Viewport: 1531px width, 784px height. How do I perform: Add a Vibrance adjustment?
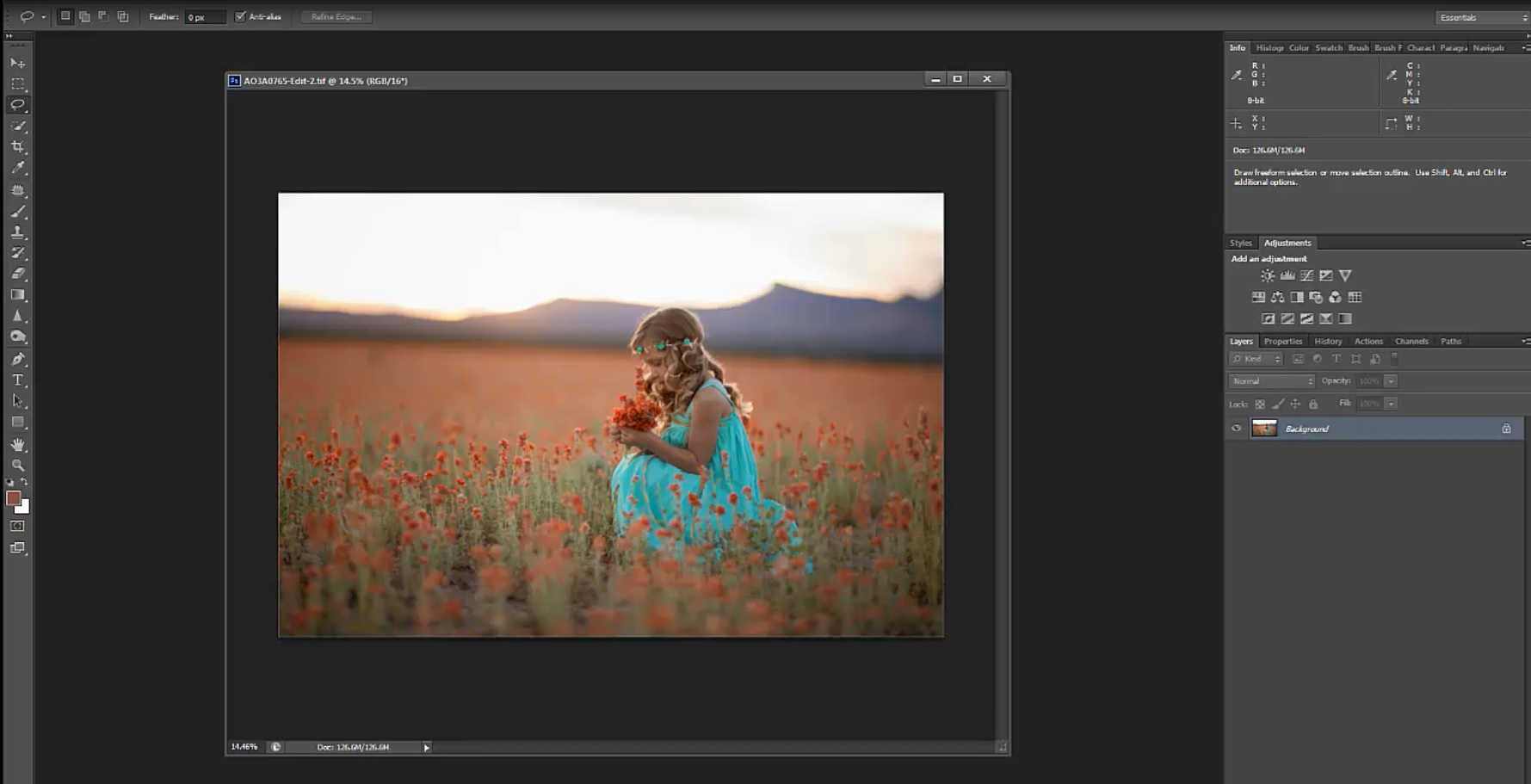pyautogui.click(x=1345, y=276)
